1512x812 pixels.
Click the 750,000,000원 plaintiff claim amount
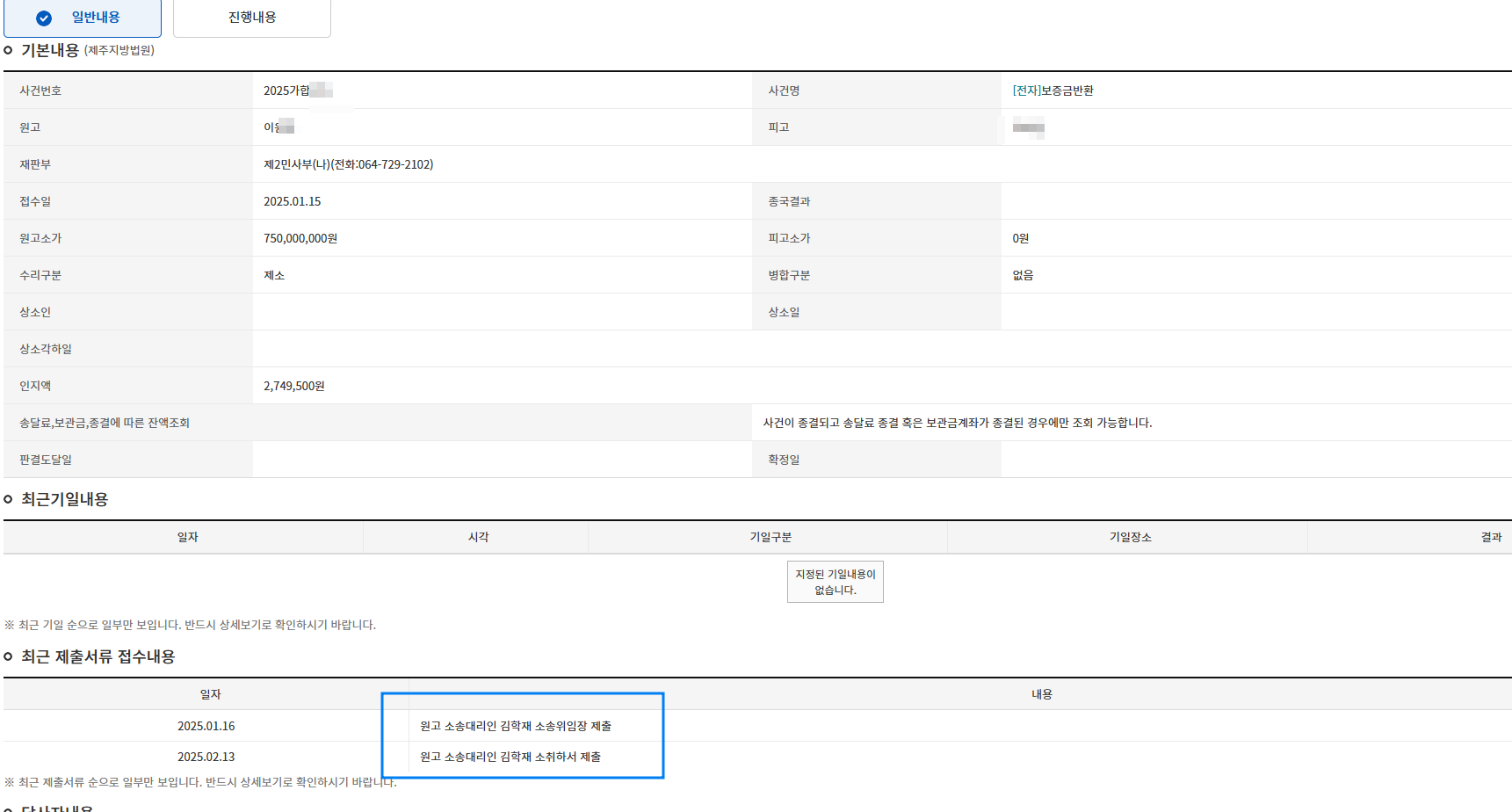pos(300,238)
